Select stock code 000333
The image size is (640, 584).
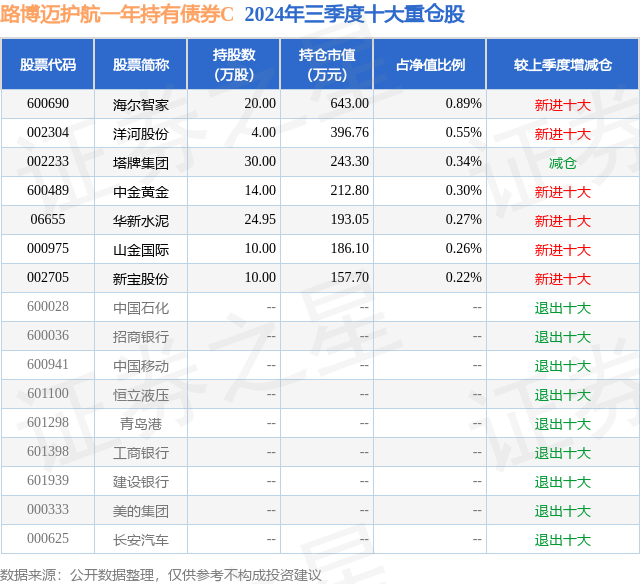pos(48,509)
